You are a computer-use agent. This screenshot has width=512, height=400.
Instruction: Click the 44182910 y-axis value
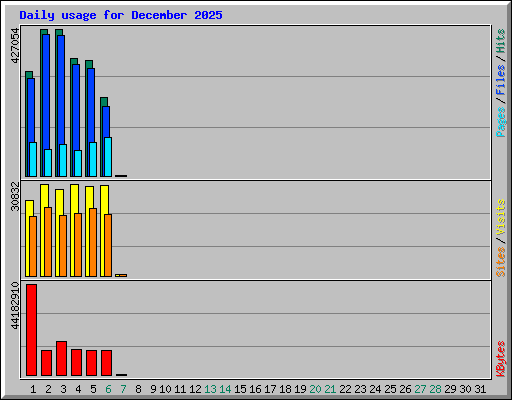click(15, 305)
